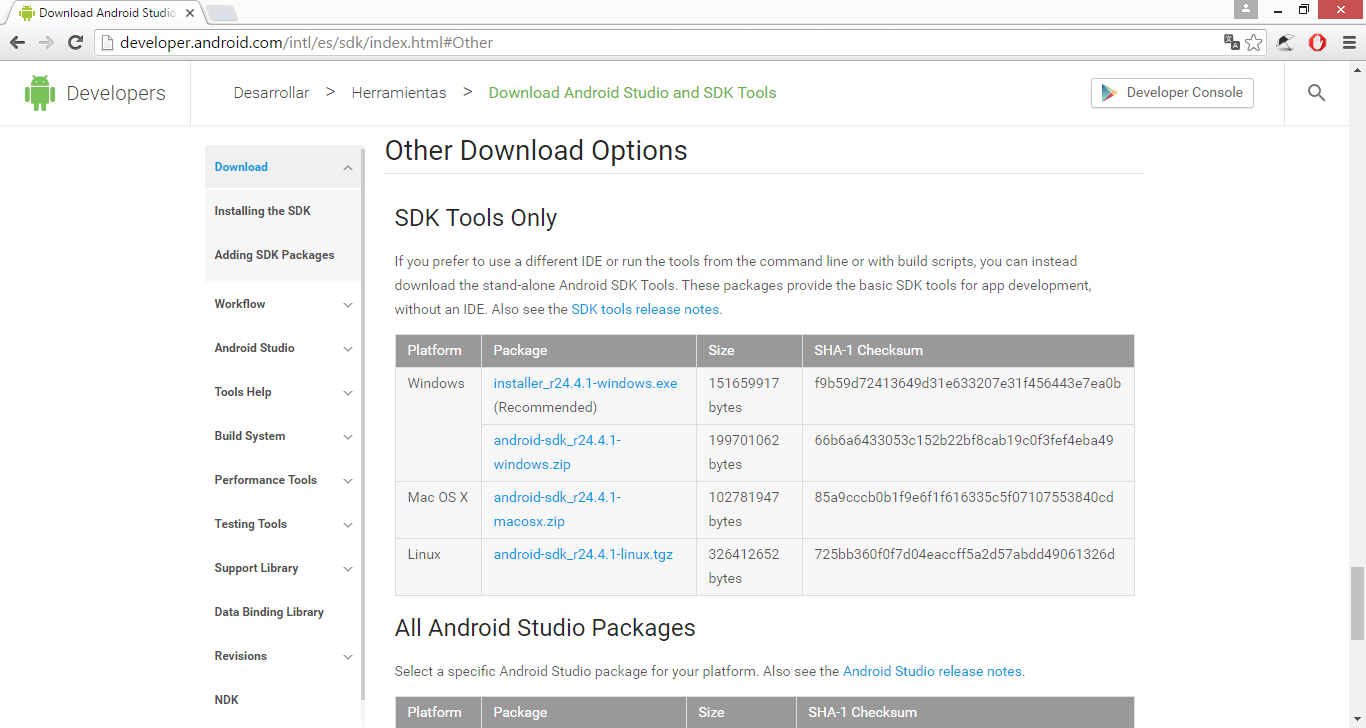Open the Chrome hamburger menu

click(1348, 42)
